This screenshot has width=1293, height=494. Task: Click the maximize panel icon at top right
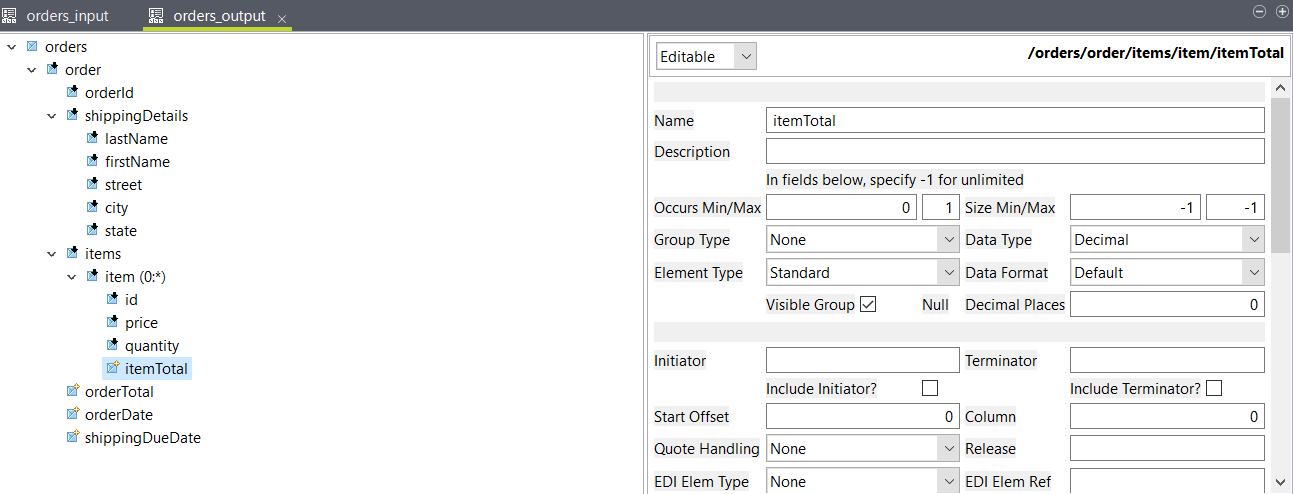(1281, 12)
